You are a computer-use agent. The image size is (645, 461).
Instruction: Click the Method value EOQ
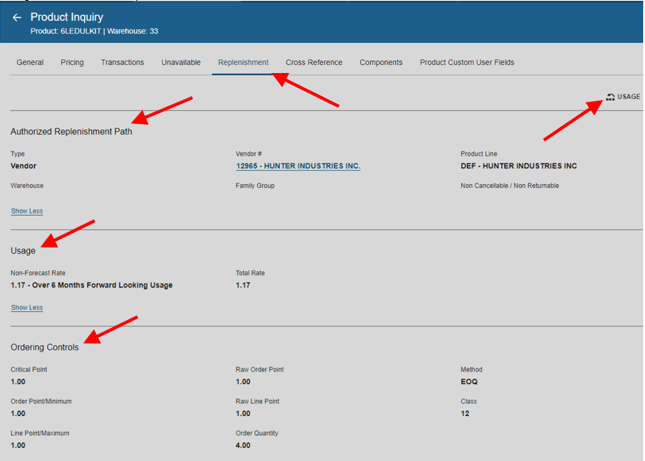[469, 382]
